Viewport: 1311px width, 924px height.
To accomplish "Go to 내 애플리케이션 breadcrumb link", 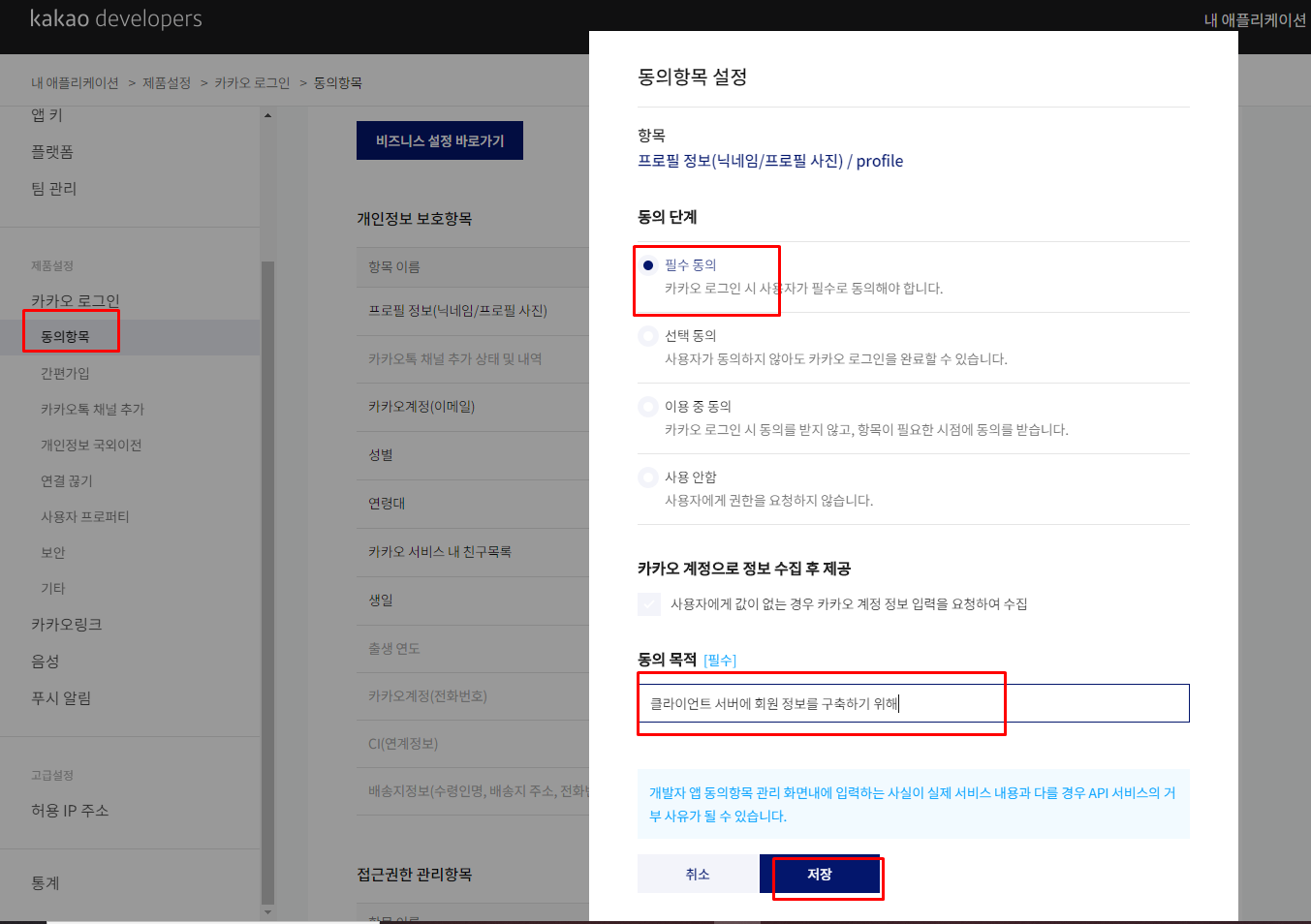I will 75,83.
